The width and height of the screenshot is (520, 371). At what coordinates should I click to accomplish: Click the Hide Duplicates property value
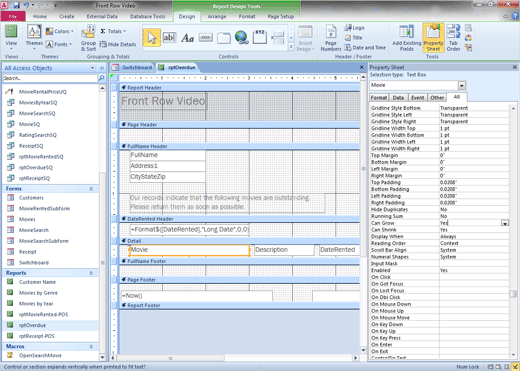click(474, 210)
